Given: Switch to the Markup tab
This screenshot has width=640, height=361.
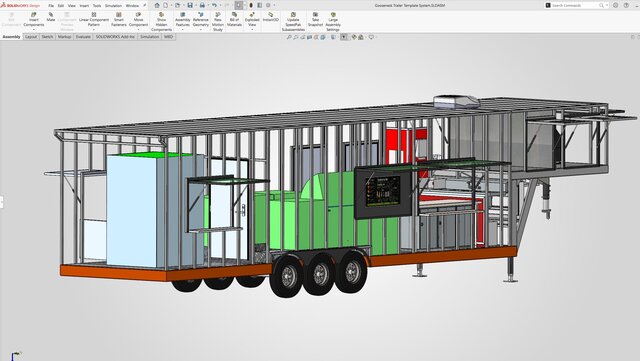Looking at the screenshot, I should pos(64,37).
